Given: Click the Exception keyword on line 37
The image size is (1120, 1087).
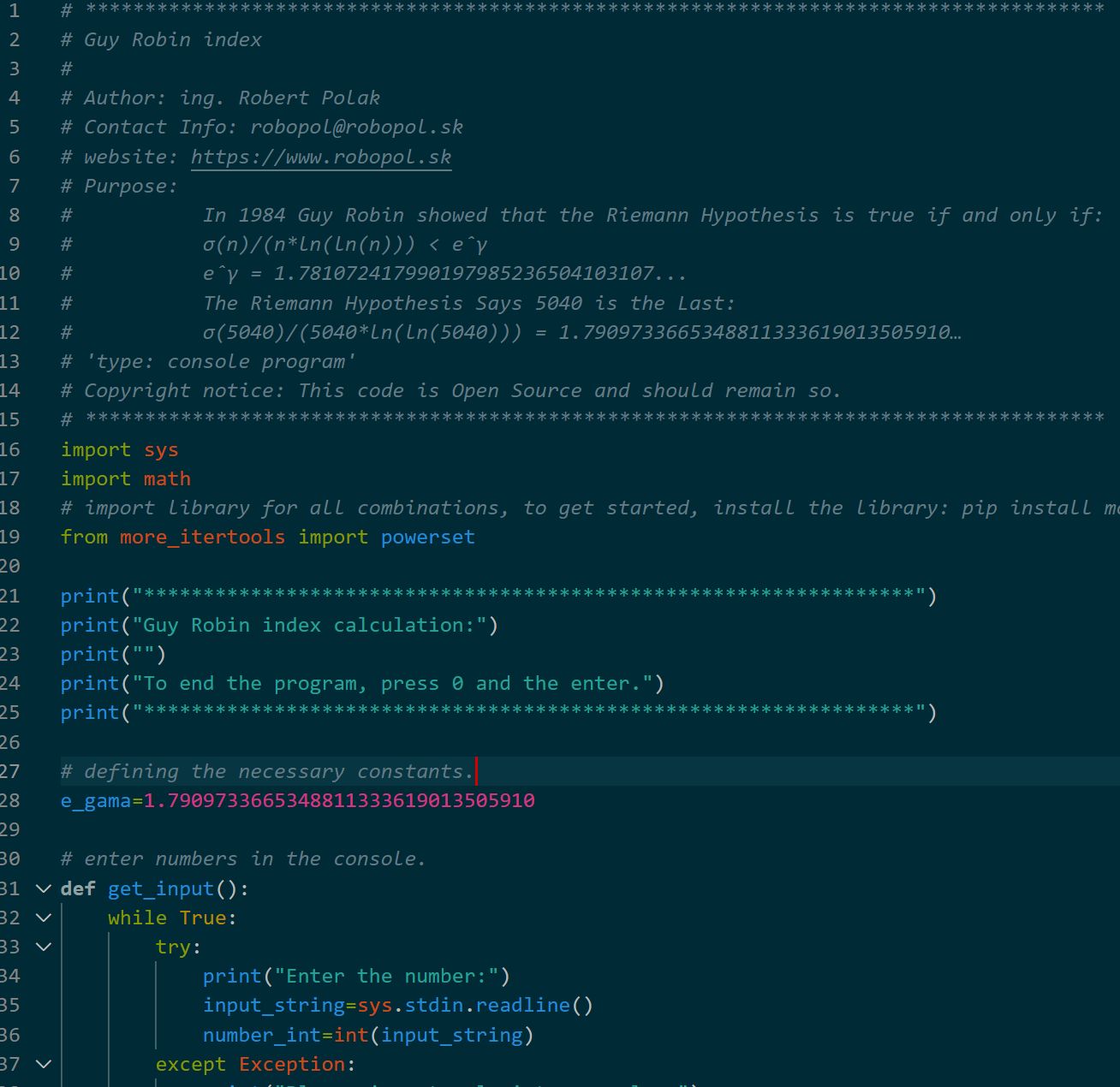Looking at the screenshot, I should click(293, 1064).
